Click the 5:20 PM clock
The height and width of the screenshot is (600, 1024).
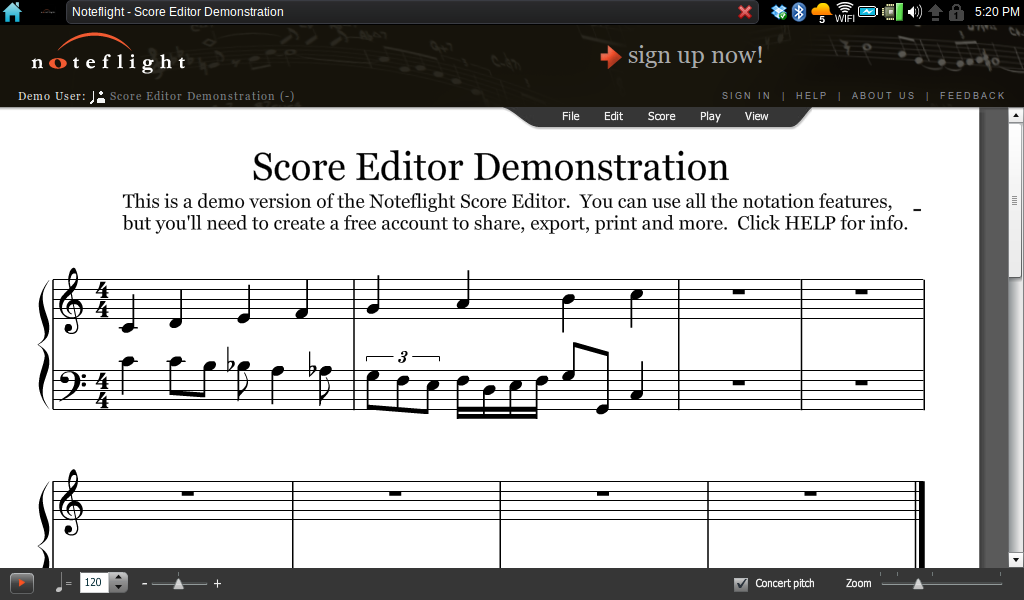[x=997, y=12]
